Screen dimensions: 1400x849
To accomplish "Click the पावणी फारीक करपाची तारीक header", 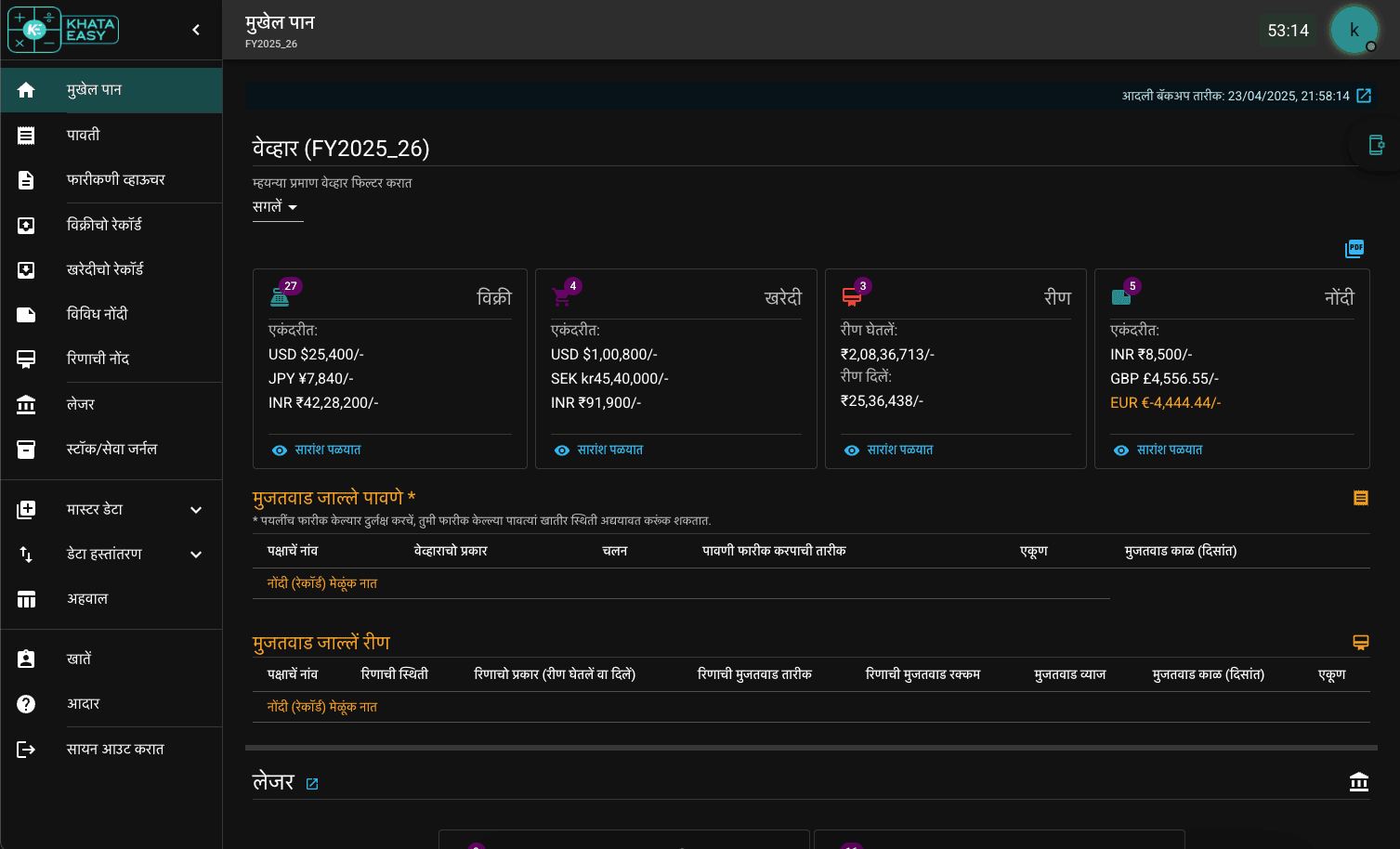I will click(774, 551).
